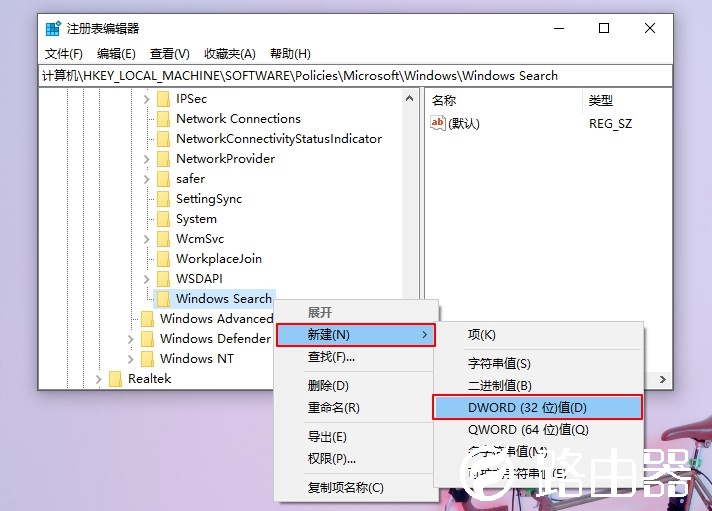Click the Windows Search folder icon
Screen dimensions: 712x511
(x=163, y=298)
